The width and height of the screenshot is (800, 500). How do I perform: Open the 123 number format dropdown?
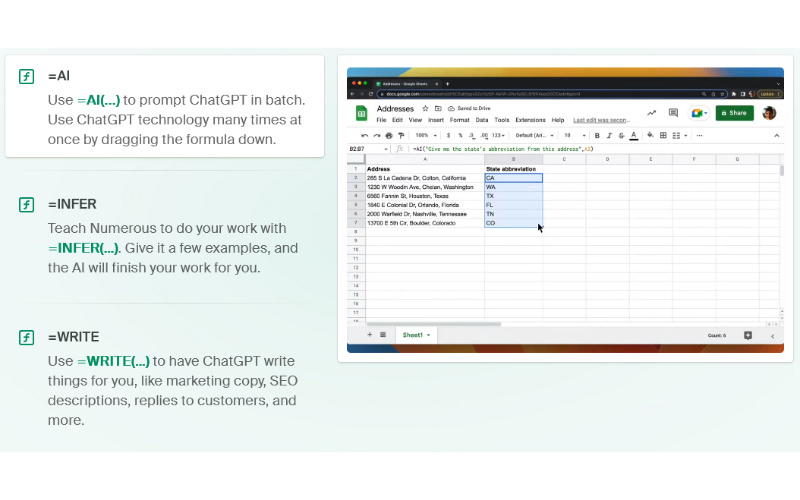(498, 136)
